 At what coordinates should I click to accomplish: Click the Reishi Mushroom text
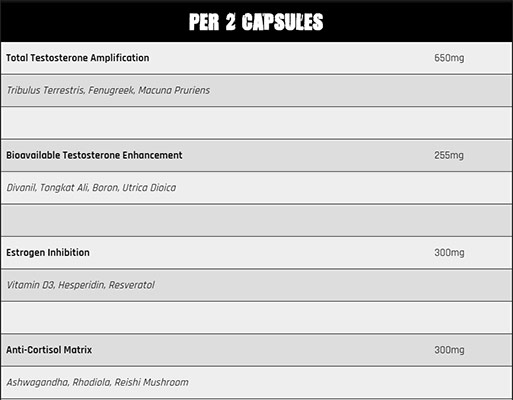pos(152,382)
